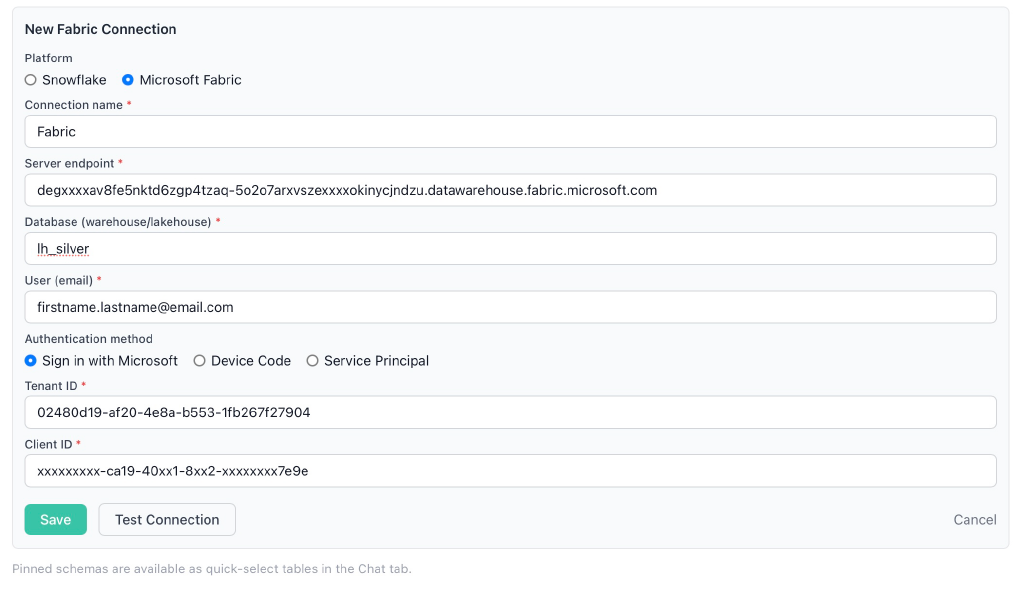
Task: Click the New Fabric Connection heading
Action: 101,29
